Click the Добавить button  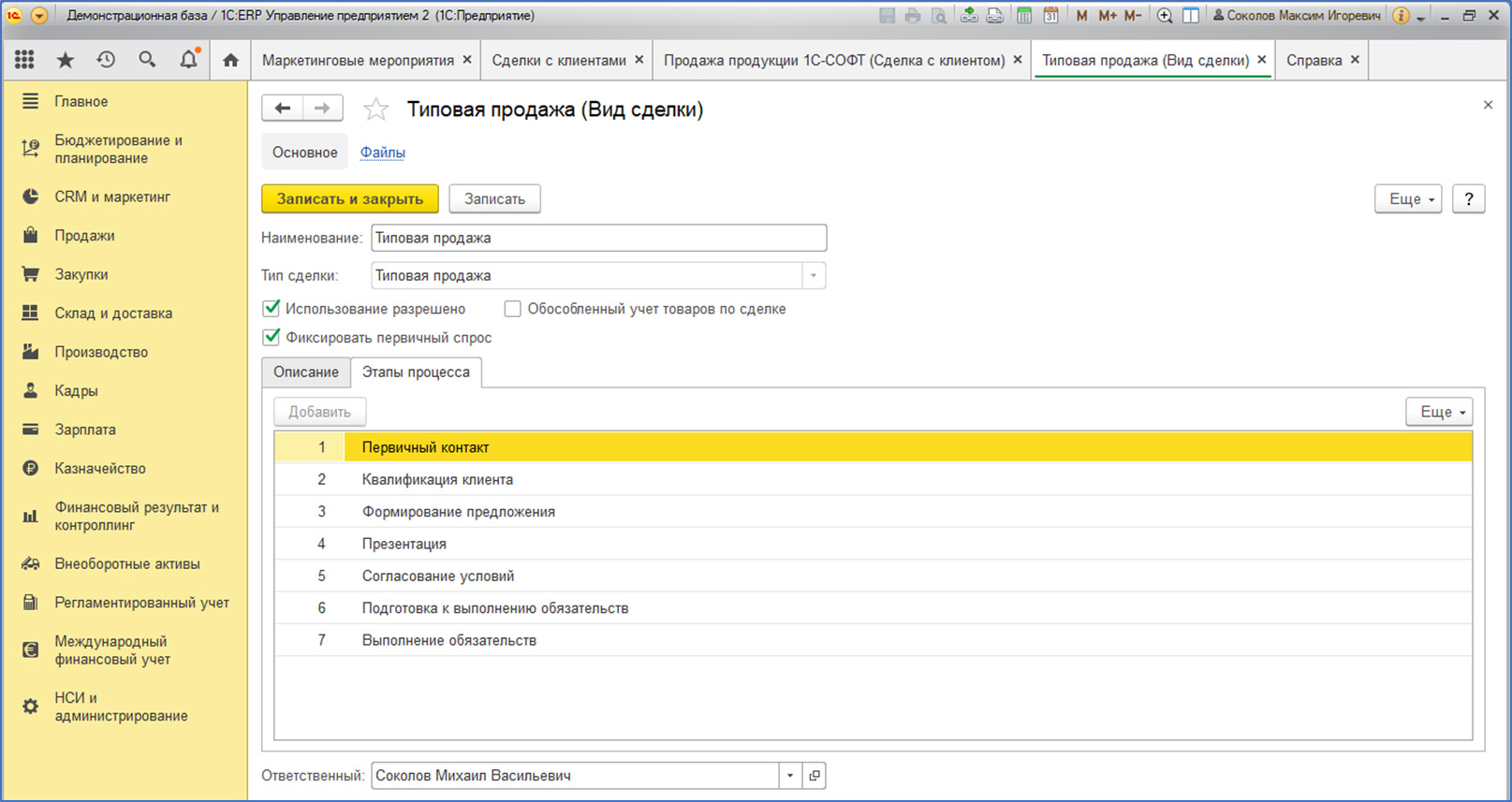pyautogui.click(x=320, y=412)
